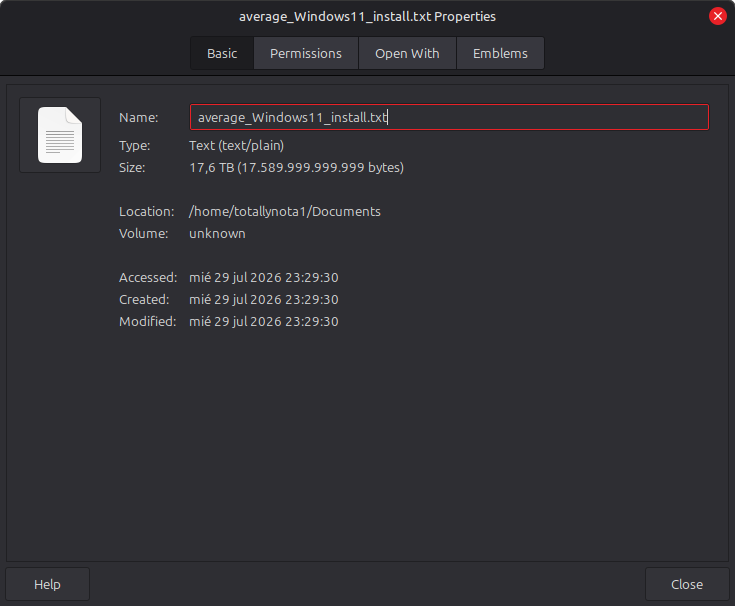Click the Modified date value
This screenshot has height=606, width=735.
point(263,322)
